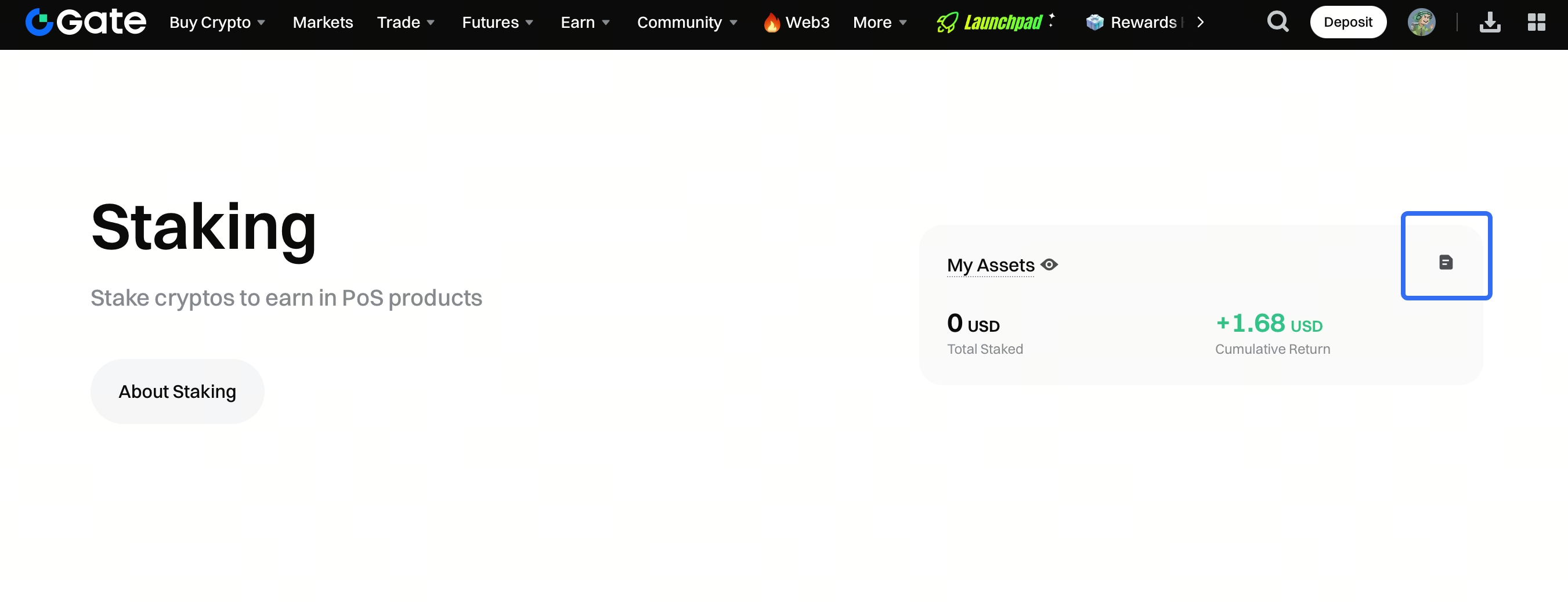The width and height of the screenshot is (1568, 602).
Task: Open the Futures dropdown
Action: (x=497, y=23)
